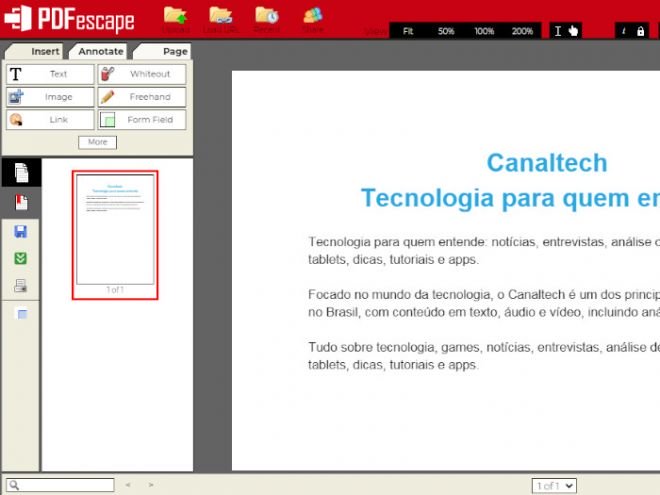Click the paragraph starting 'Tudo sobre tecnologia'
The height and width of the screenshot is (495, 660).
(x=484, y=356)
